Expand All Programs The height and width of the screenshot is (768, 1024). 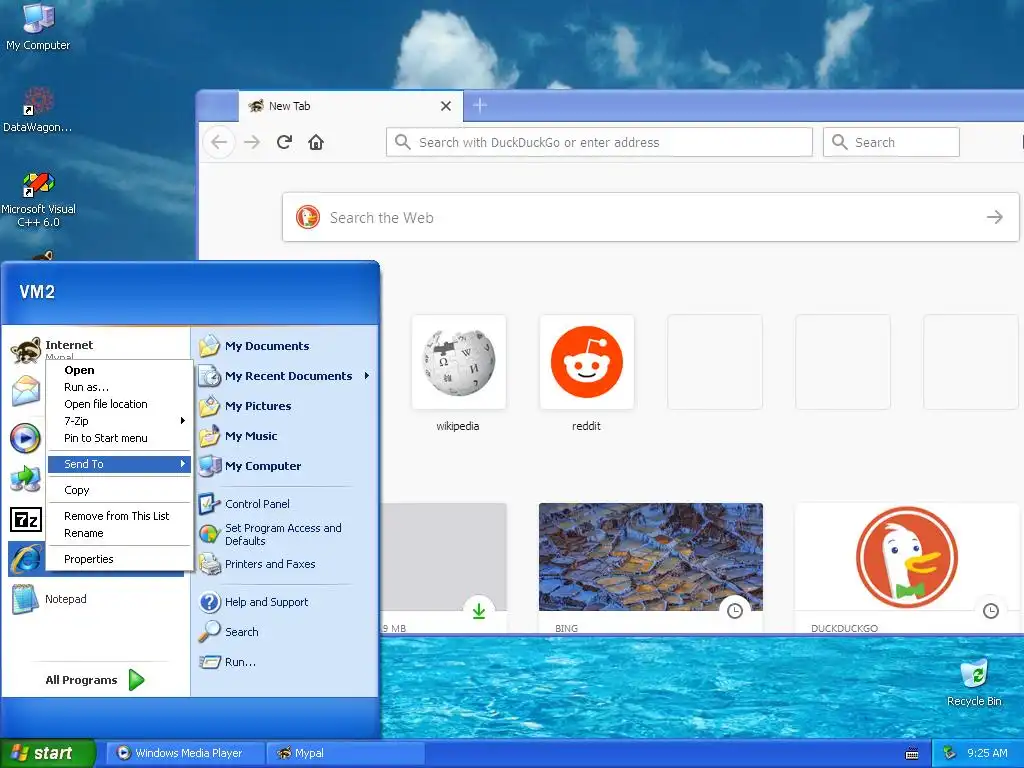pyautogui.click(x=95, y=680)
